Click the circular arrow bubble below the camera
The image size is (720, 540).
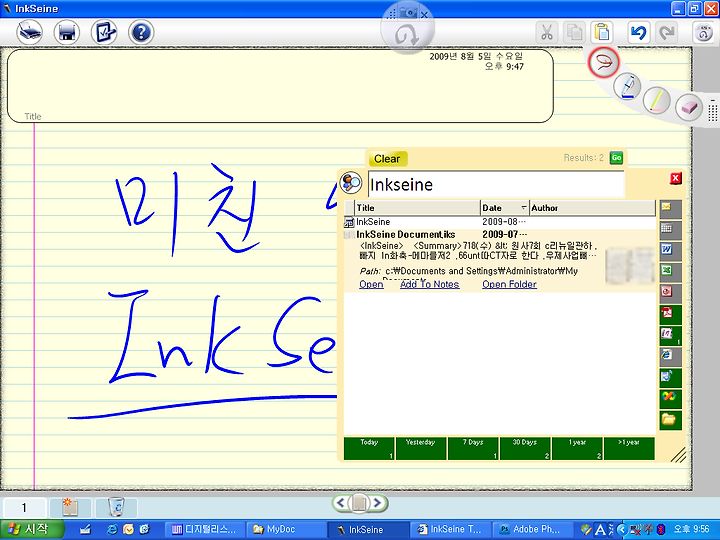407,35
